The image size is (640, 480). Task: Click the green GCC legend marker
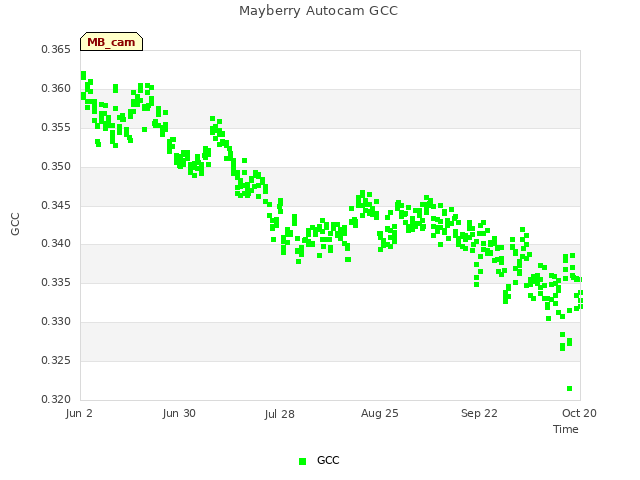click(x=302, y=461)
